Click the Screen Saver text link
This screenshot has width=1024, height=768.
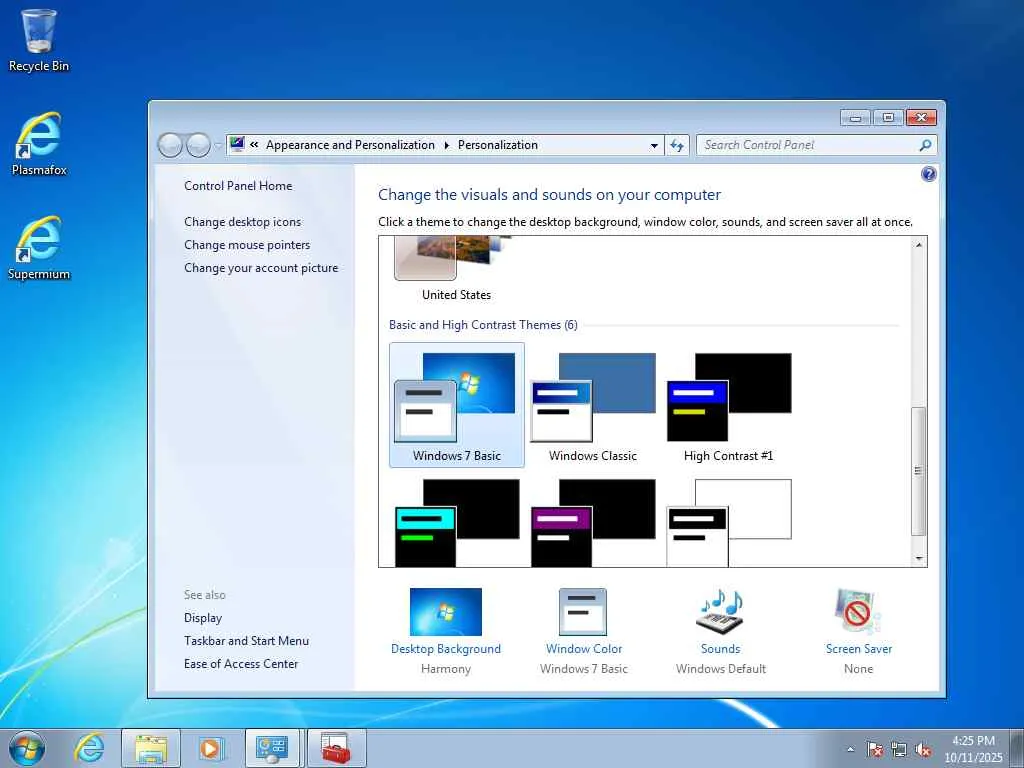858,648
